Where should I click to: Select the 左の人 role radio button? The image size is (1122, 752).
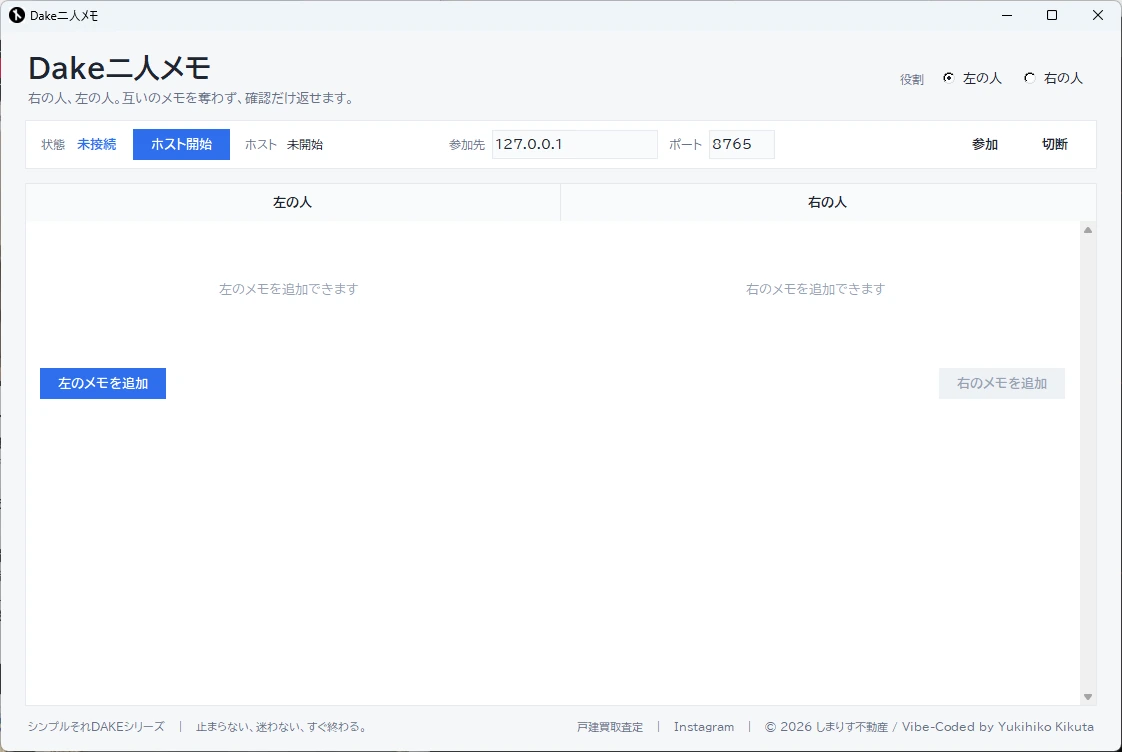[x=949, y=78]
